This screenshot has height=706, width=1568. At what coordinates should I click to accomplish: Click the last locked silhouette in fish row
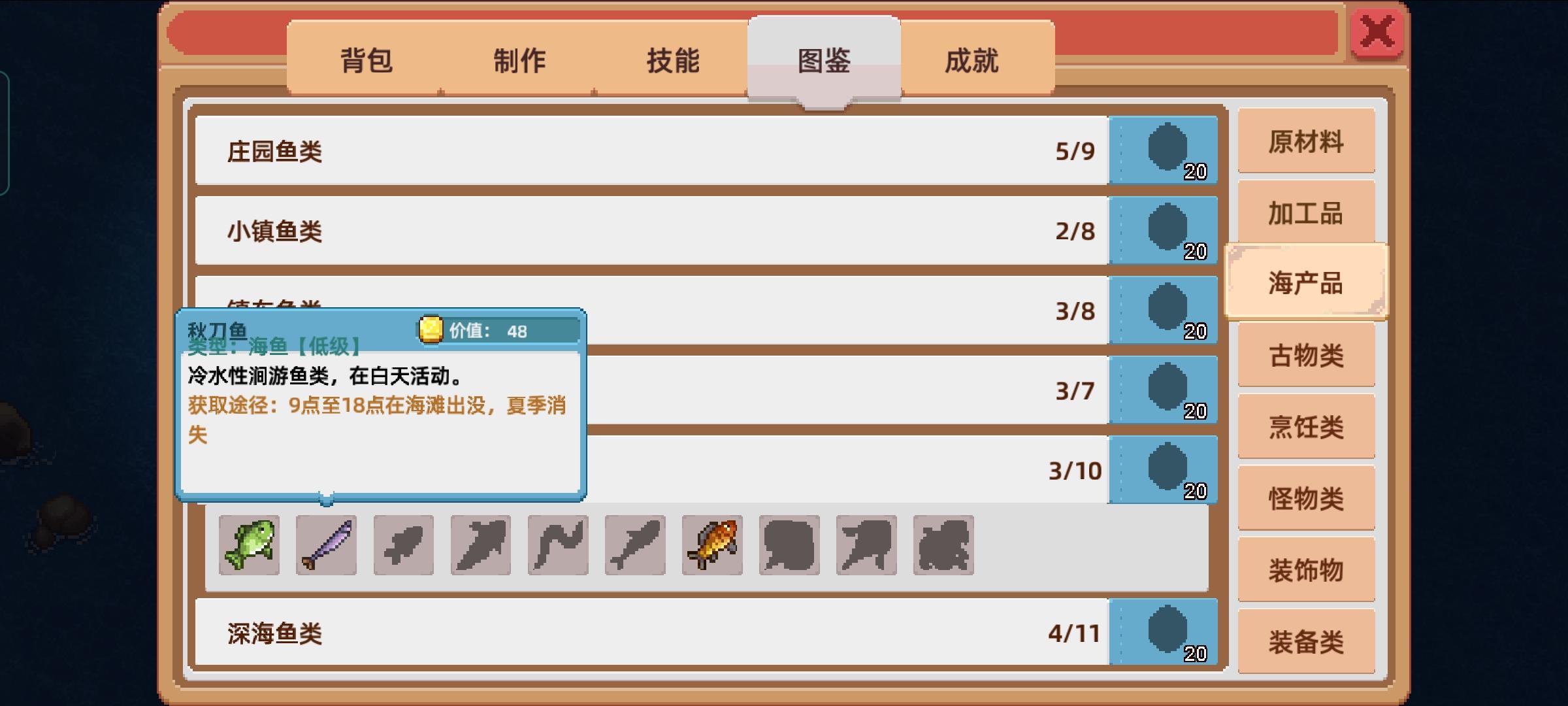pyautogui.click(x=943, y=545)
